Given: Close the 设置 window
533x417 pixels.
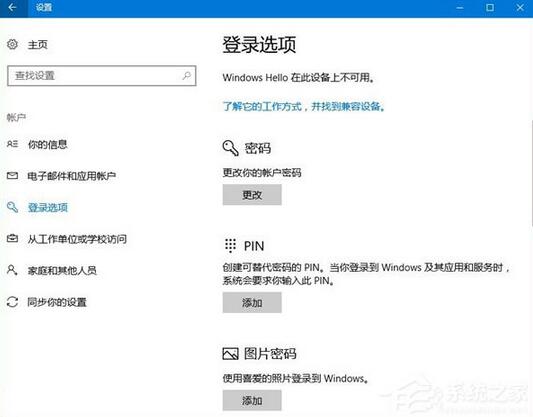Looking at the screenshot, I should click(x=520, y=7).
